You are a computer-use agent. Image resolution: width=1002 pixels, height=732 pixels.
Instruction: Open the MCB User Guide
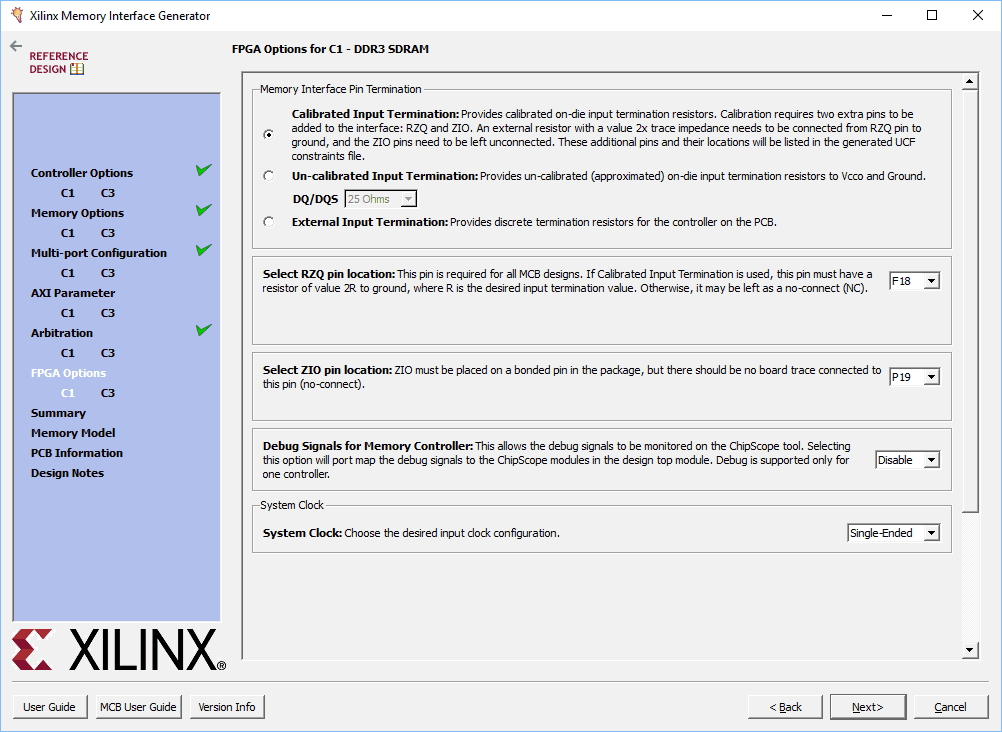click(x=138, y=707)
